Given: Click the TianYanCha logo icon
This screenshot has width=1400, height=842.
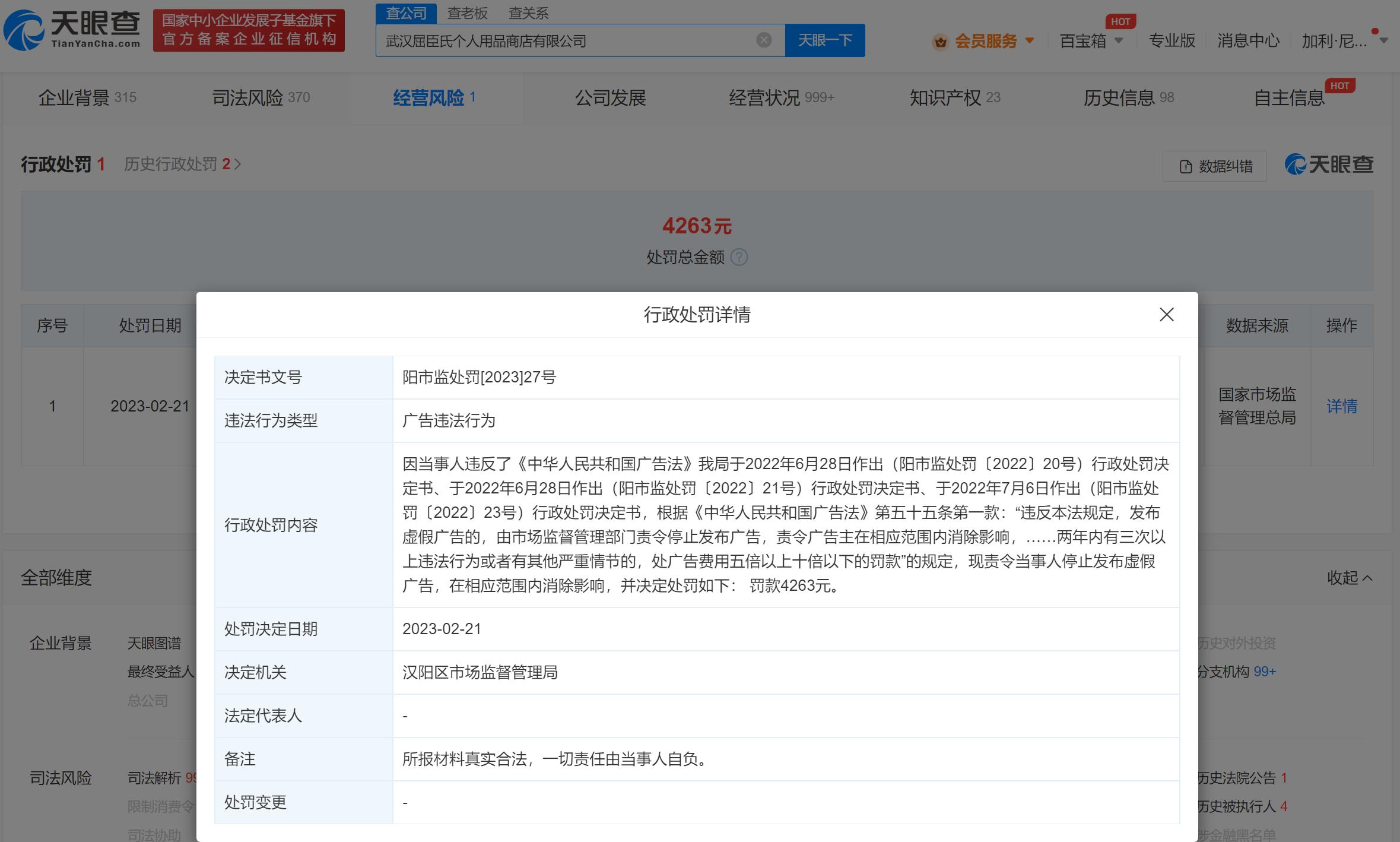Looking at the screenshot, I should click(x=24, y=30).
